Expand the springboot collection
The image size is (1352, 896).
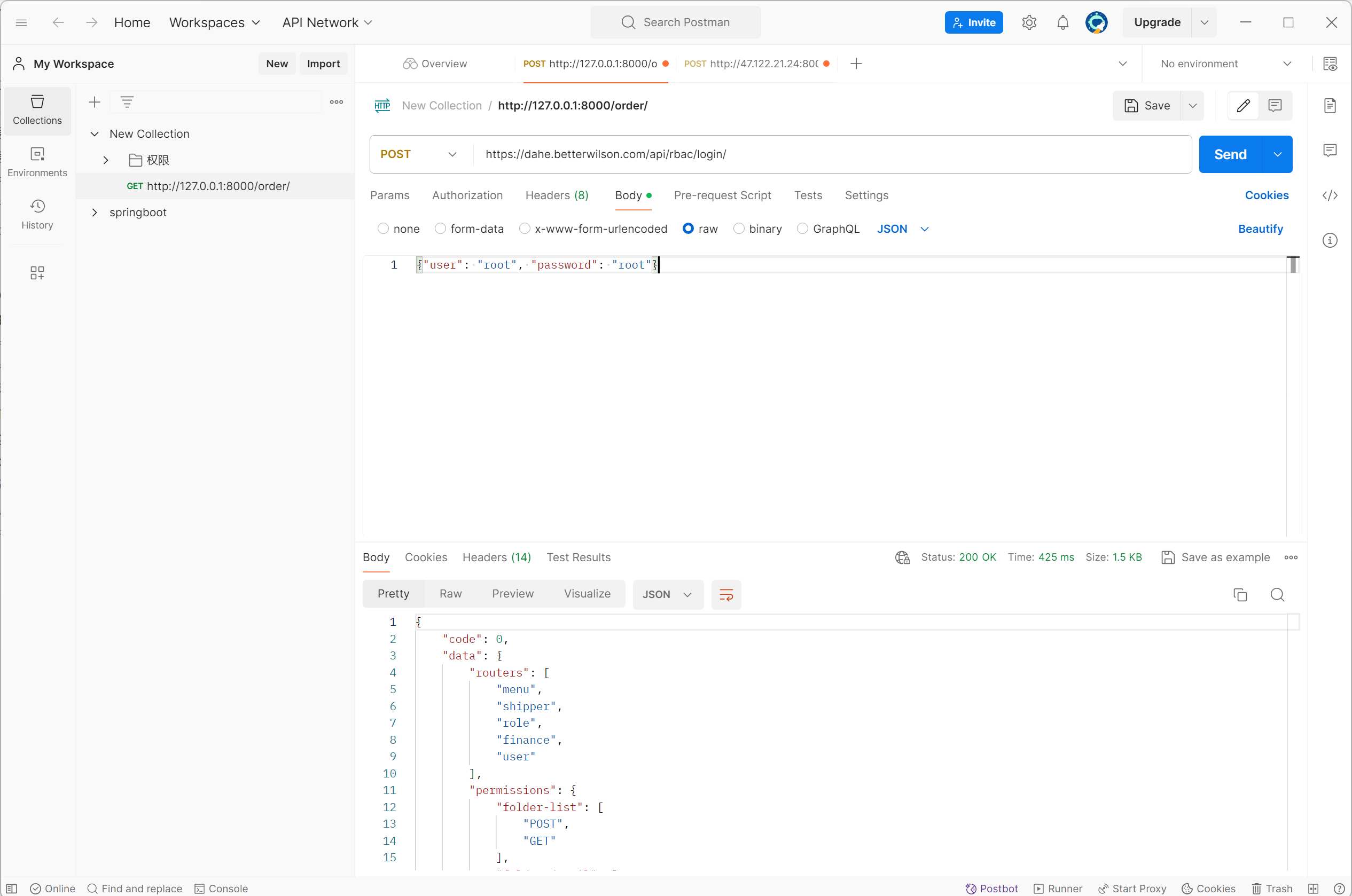[95, 213]
